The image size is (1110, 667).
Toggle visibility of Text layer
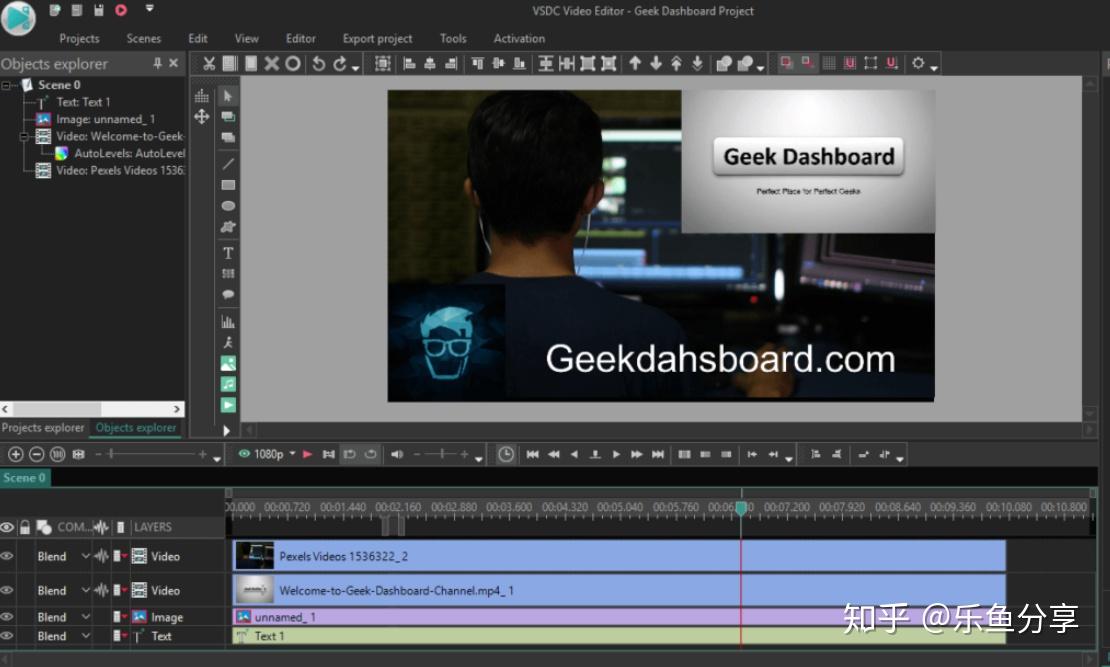7,636
